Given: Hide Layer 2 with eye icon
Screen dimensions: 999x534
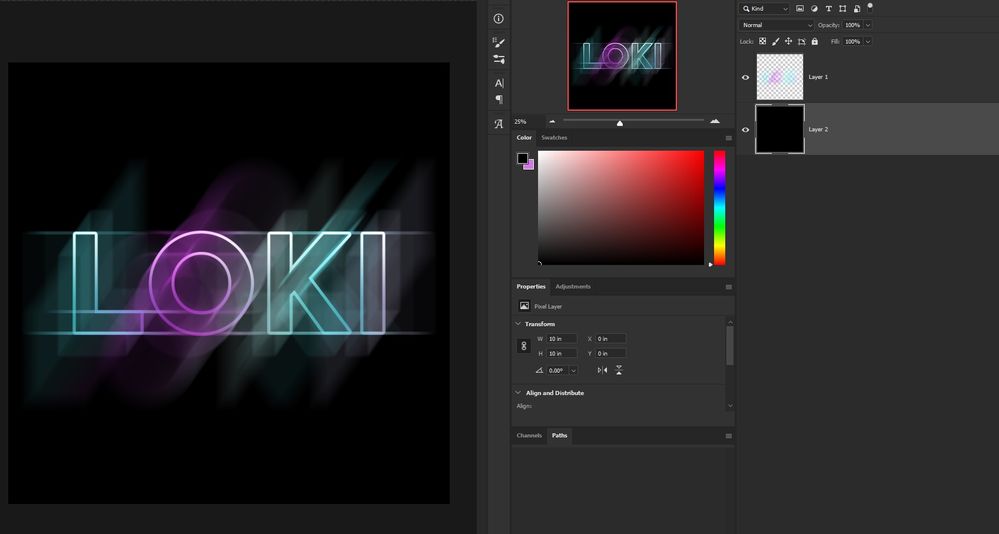Looking at the screenshot, I should coord(745,129).
